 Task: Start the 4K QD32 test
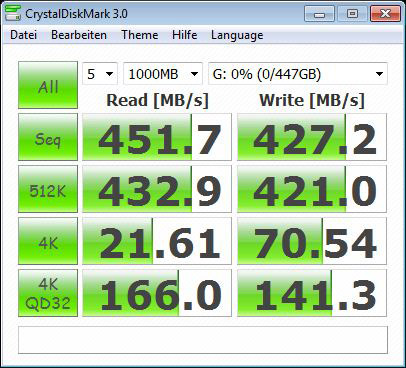coord(48,293)
